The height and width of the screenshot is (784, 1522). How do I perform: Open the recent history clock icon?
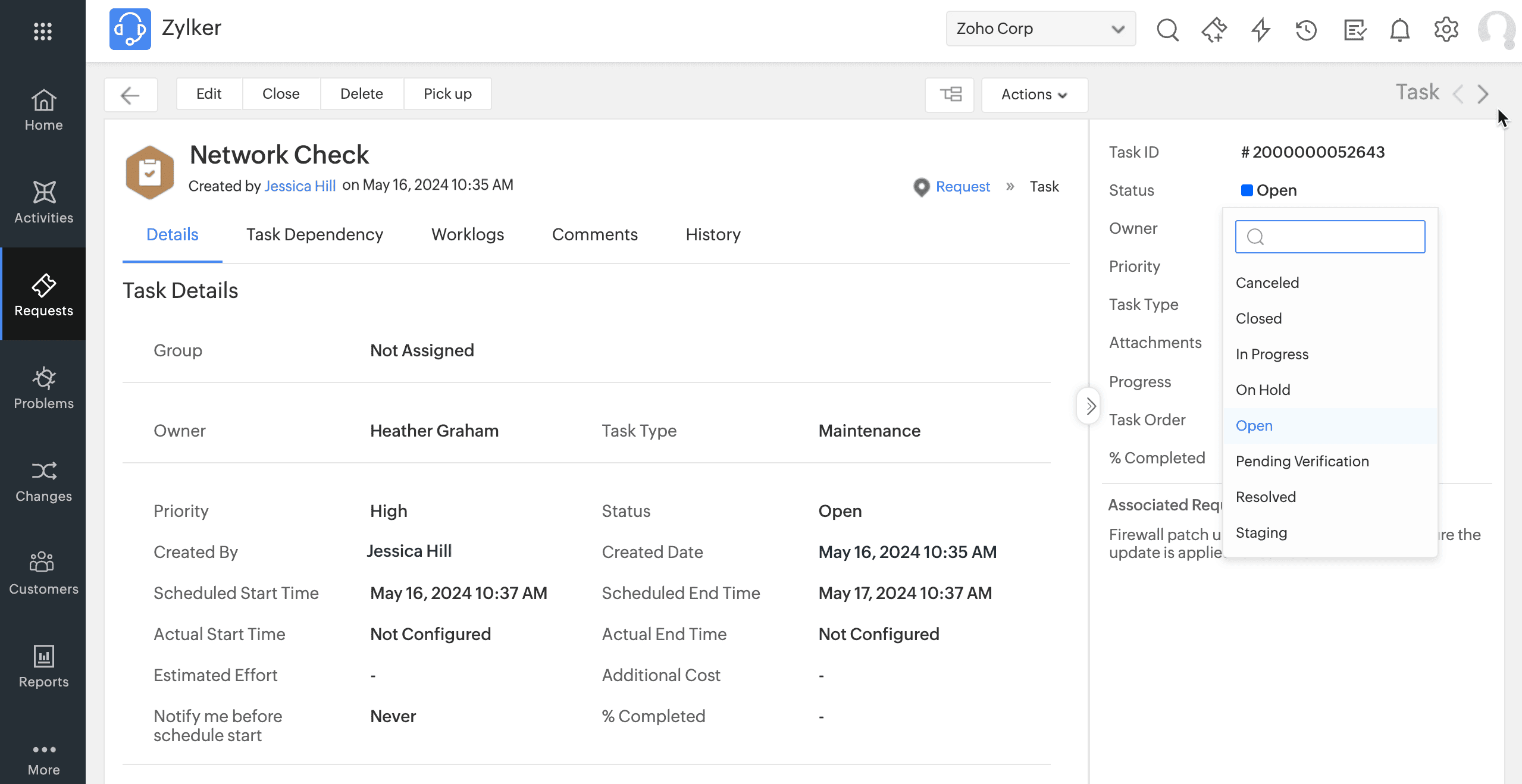coord(1307,29)
